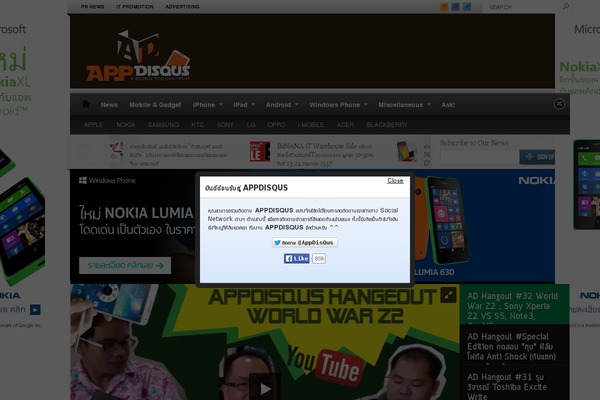Expand the iPad dropdown menu

(x=244, y=104)
